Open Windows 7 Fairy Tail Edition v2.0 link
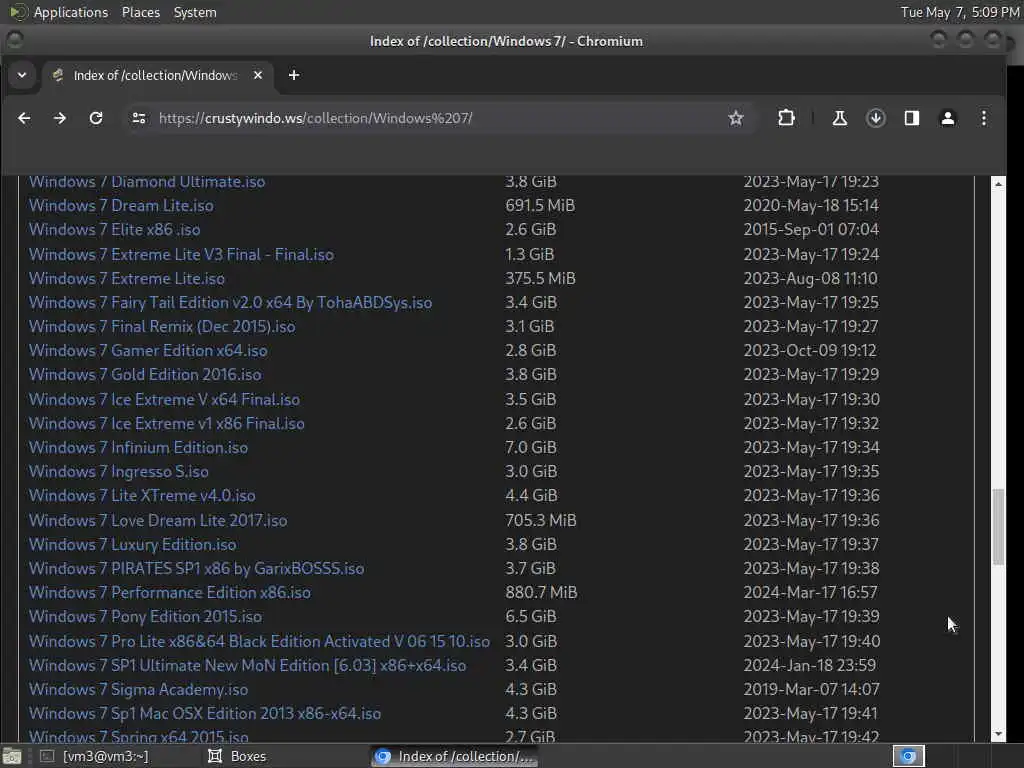Viewport: 1024px width, 768px height. [231, 303]
